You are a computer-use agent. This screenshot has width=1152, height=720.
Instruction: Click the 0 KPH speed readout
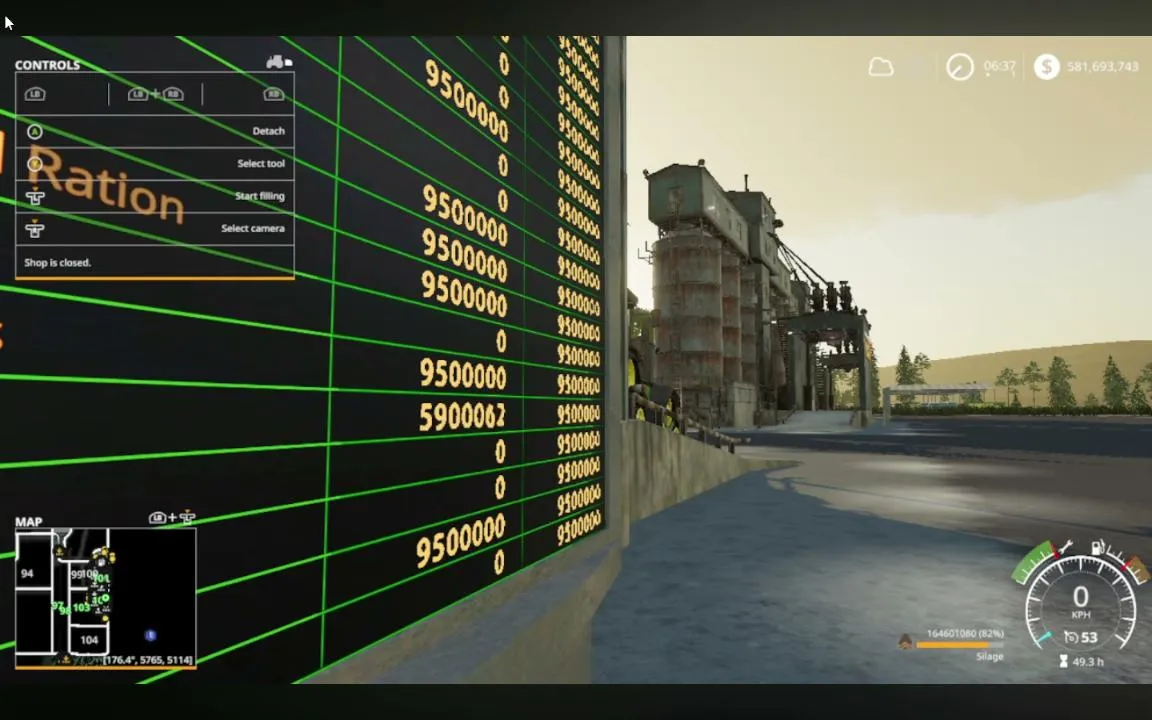1081,600
